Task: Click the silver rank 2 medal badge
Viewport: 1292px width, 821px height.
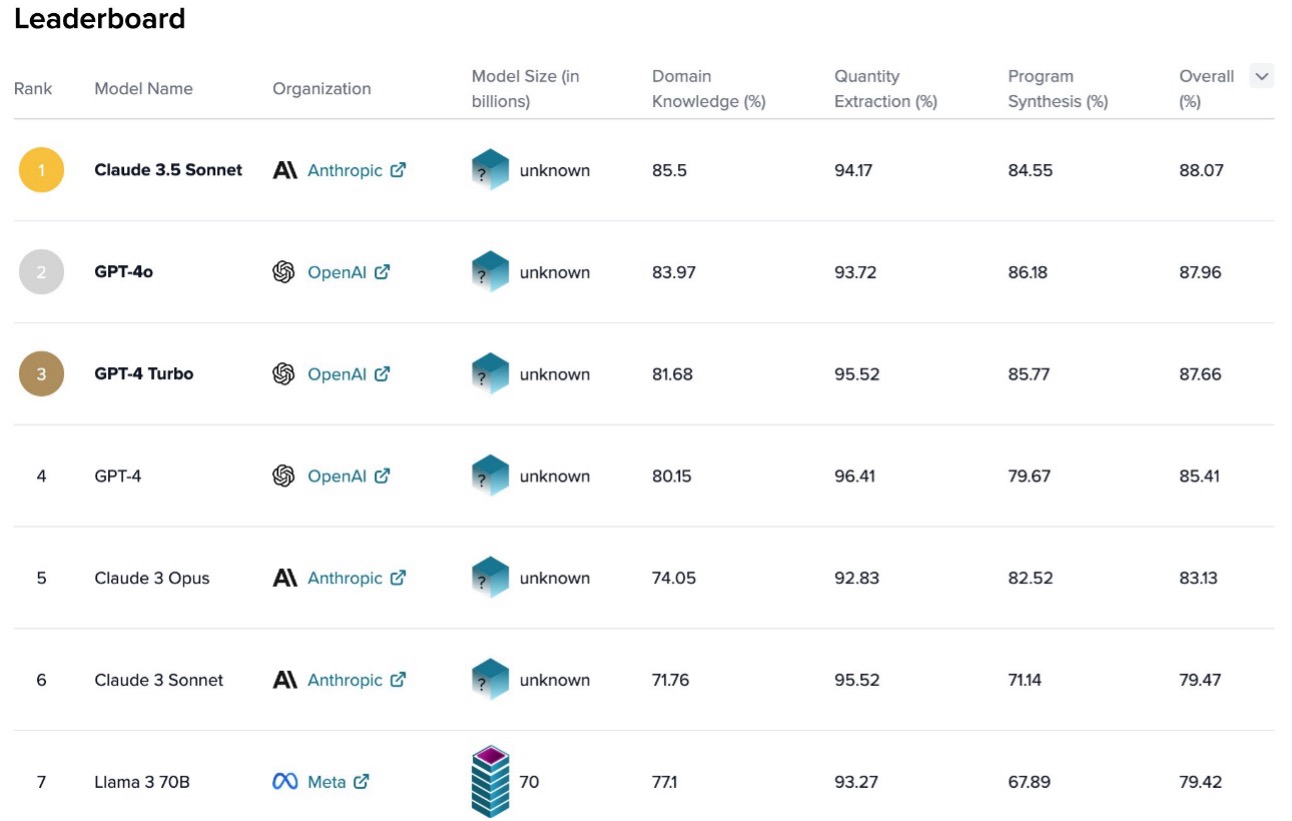Action: [41, 272]
